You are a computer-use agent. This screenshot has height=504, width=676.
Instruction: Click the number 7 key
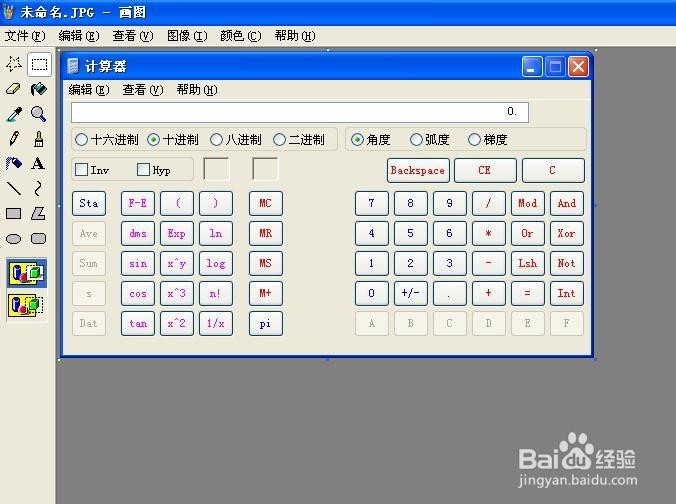tap(372, 203)
